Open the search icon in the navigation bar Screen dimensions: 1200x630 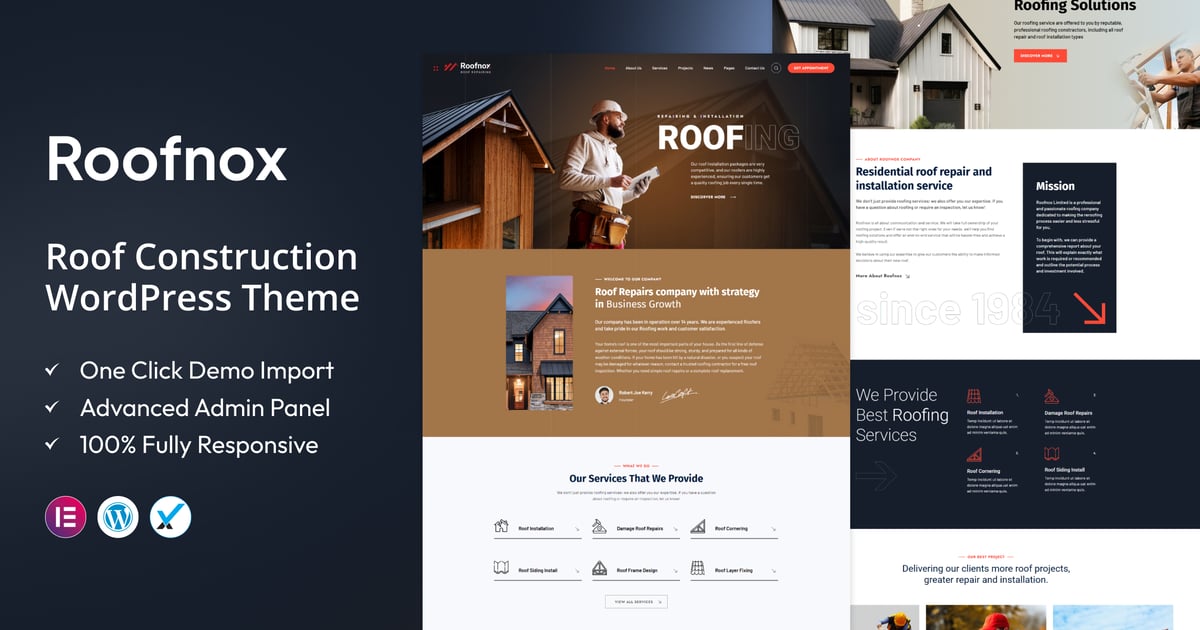(776, 68)
